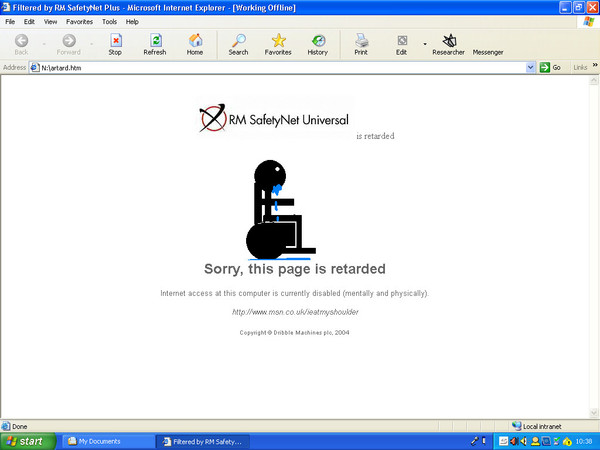Click the Edit toolbar icon

[401, 45]
